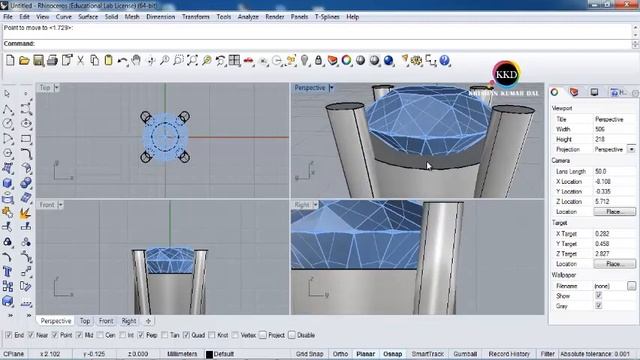
Task: Select the Polyline tool in sidebar
Action: (7, 109)
